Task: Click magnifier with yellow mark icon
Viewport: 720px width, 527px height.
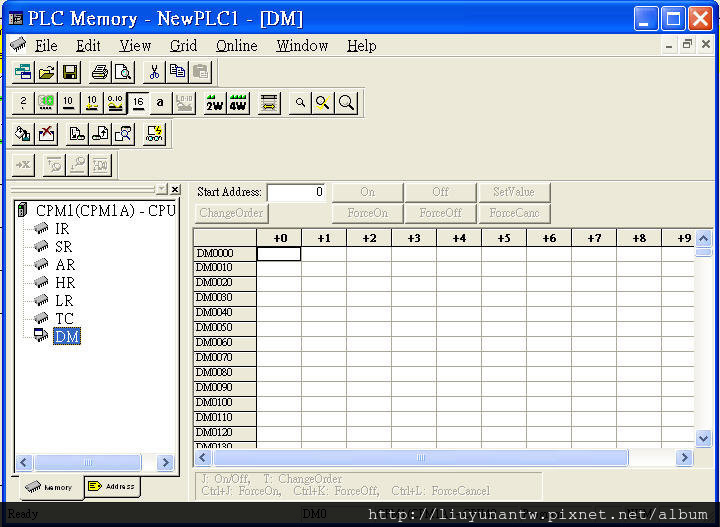Action: point(323,103)
